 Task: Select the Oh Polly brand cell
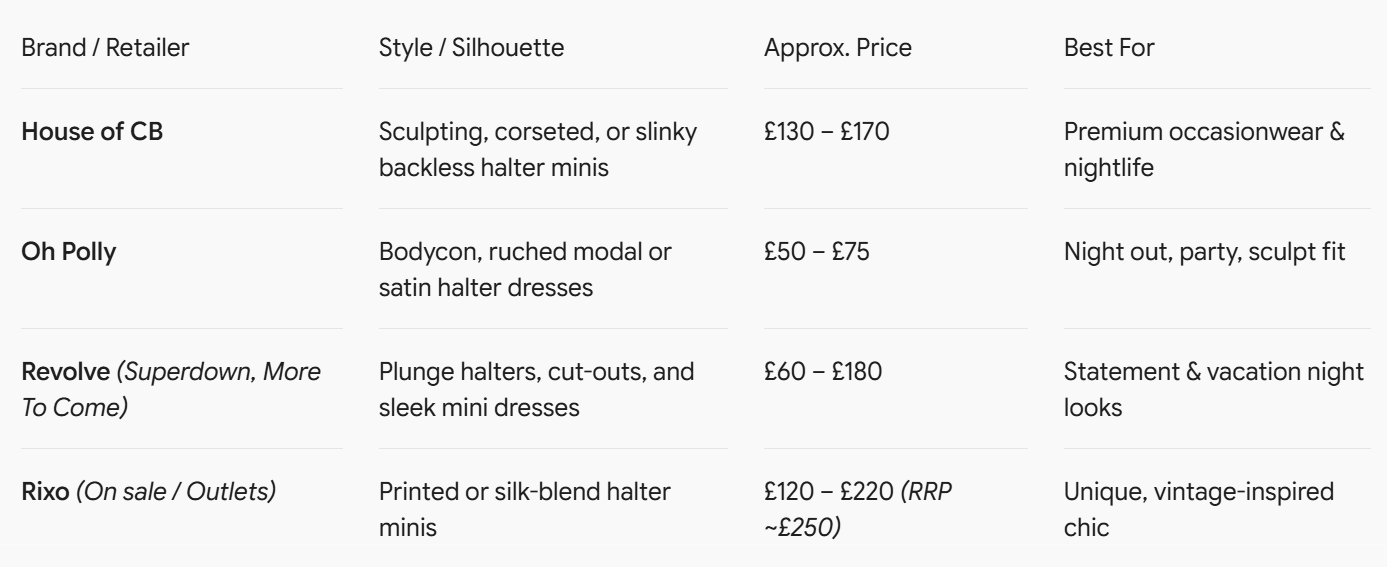click(x=68, y=252)
